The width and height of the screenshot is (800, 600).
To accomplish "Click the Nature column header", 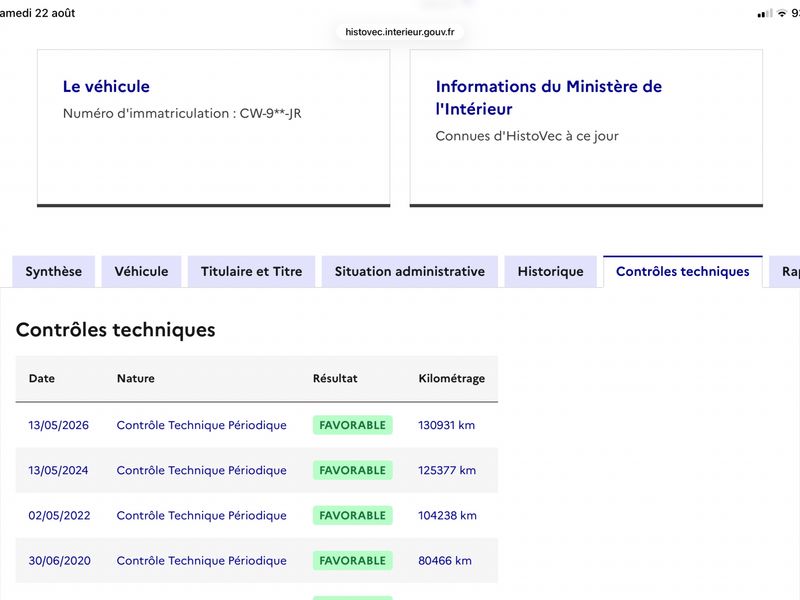I will click(x=136, y=379).
